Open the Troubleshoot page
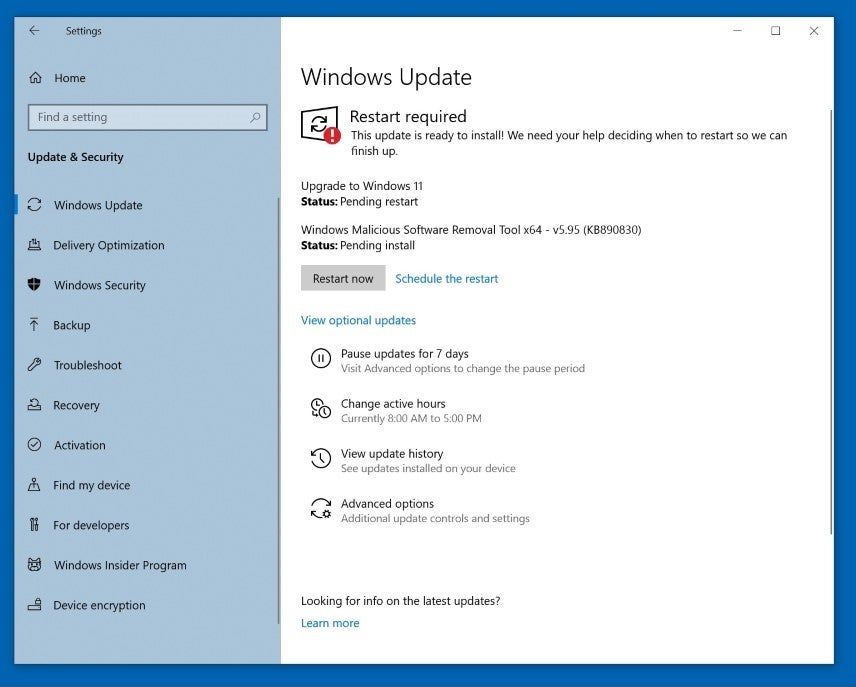Image resolution: width=856 pixels, height=687 pixels. [88, 365]
